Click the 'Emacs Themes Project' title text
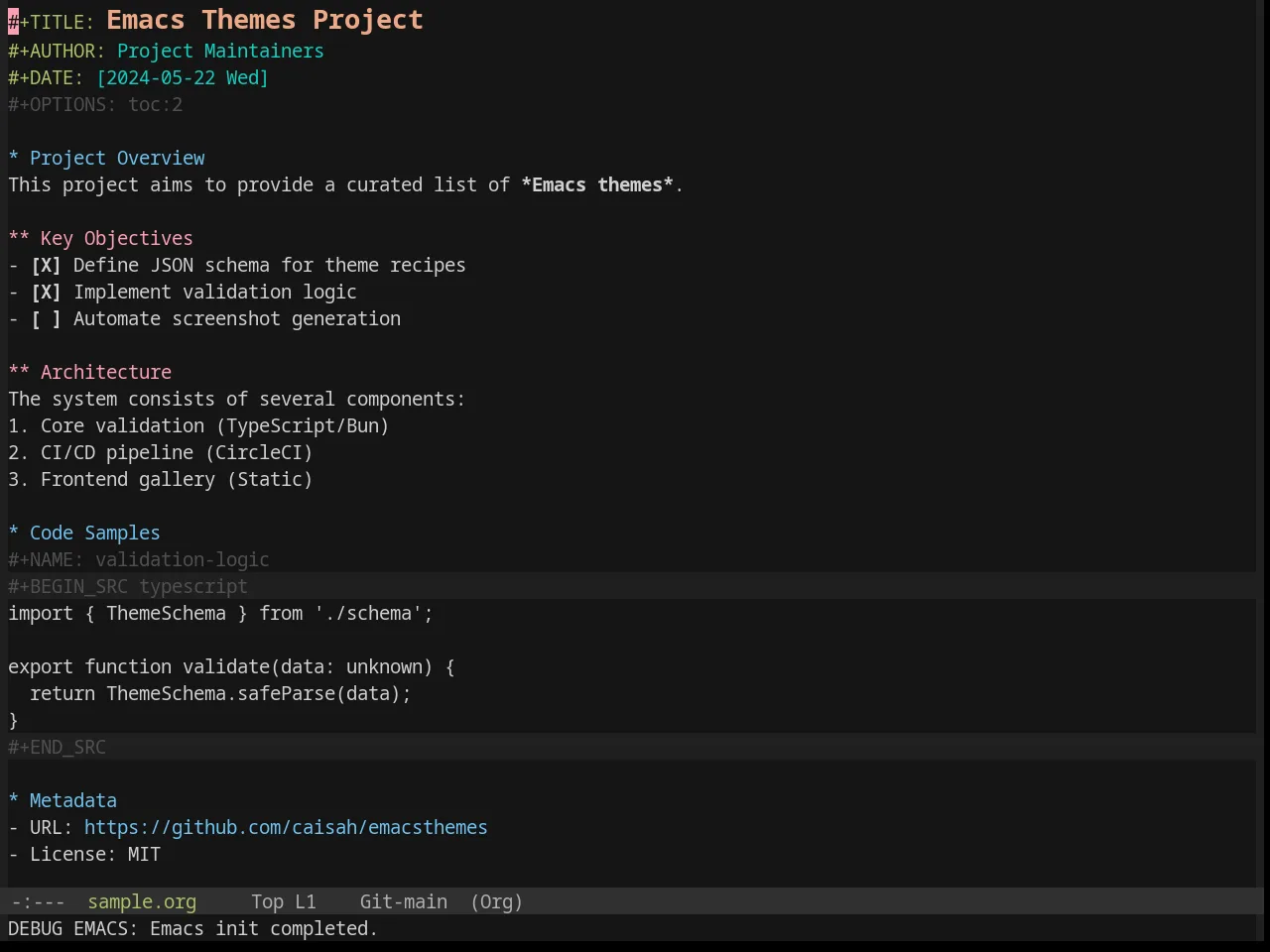Image resolution: width=1270 pixels, height=952 pixels. pos(265,20)
